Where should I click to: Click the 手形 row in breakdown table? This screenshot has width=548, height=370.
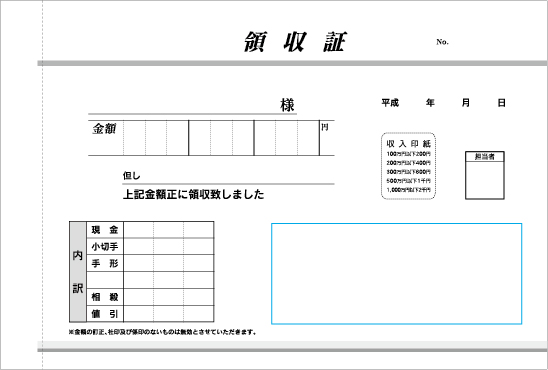[150, 263]
